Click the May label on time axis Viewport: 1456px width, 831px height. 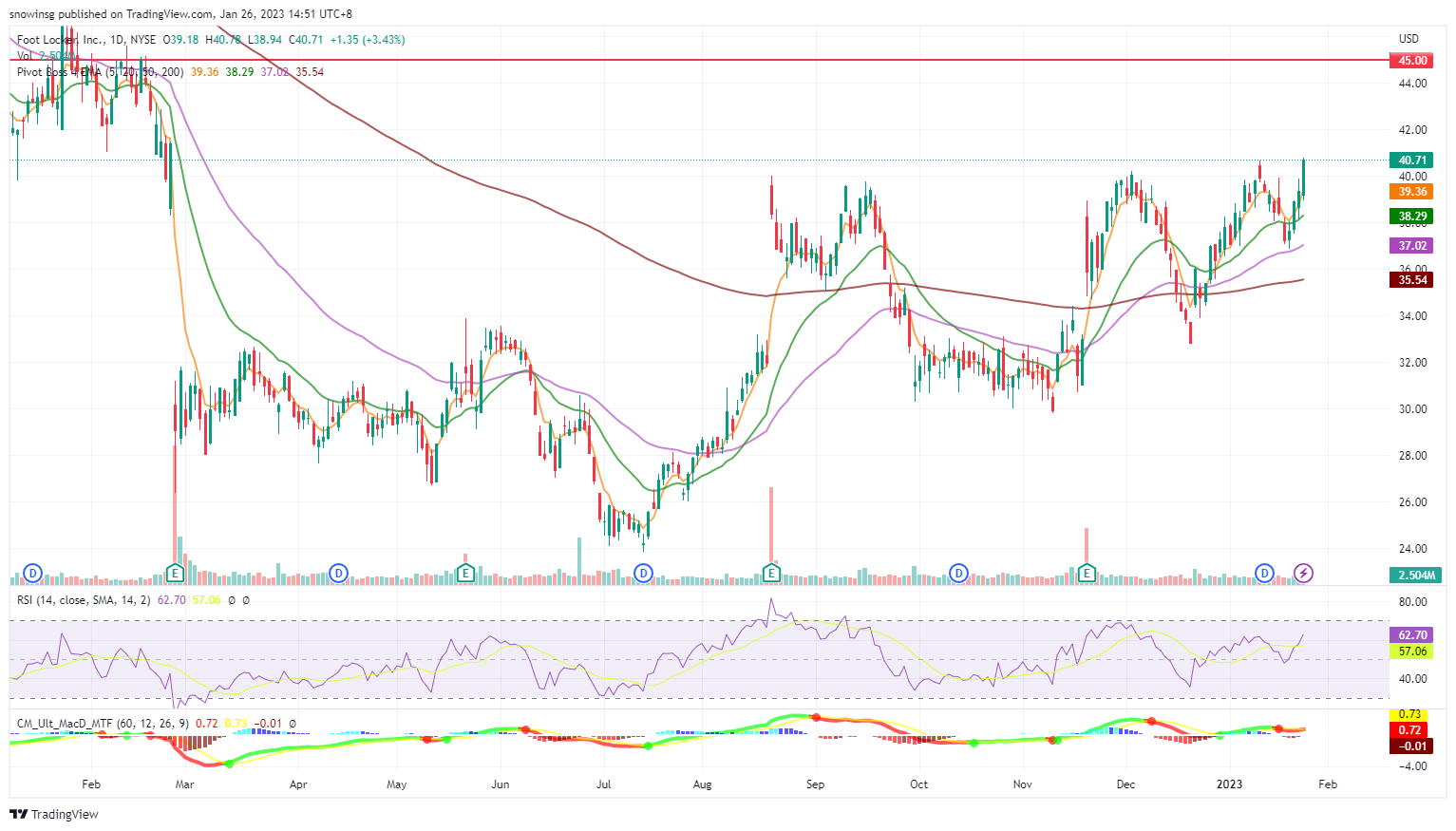(x=396, y=784)
